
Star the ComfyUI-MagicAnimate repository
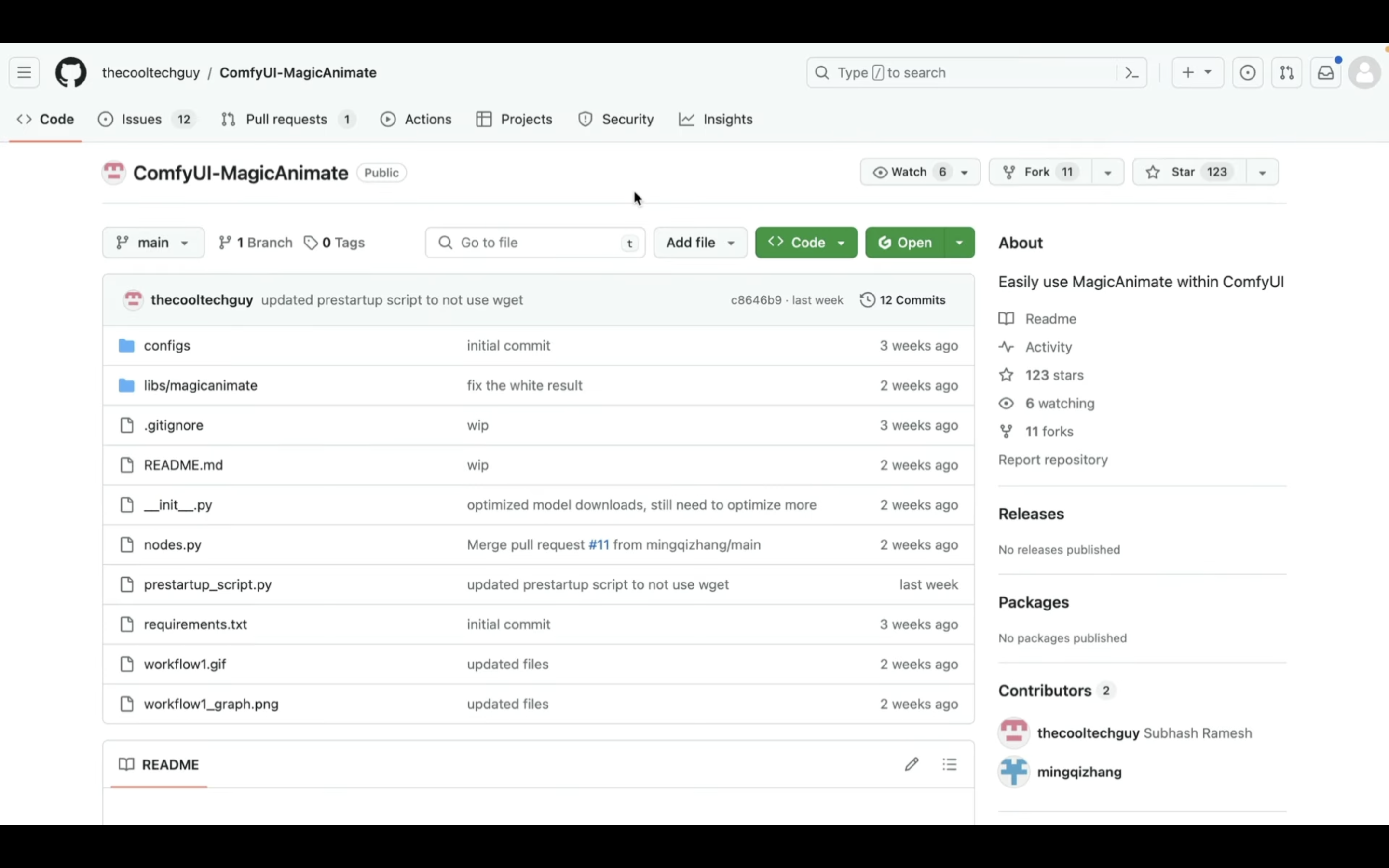[x=1189, y=172]
